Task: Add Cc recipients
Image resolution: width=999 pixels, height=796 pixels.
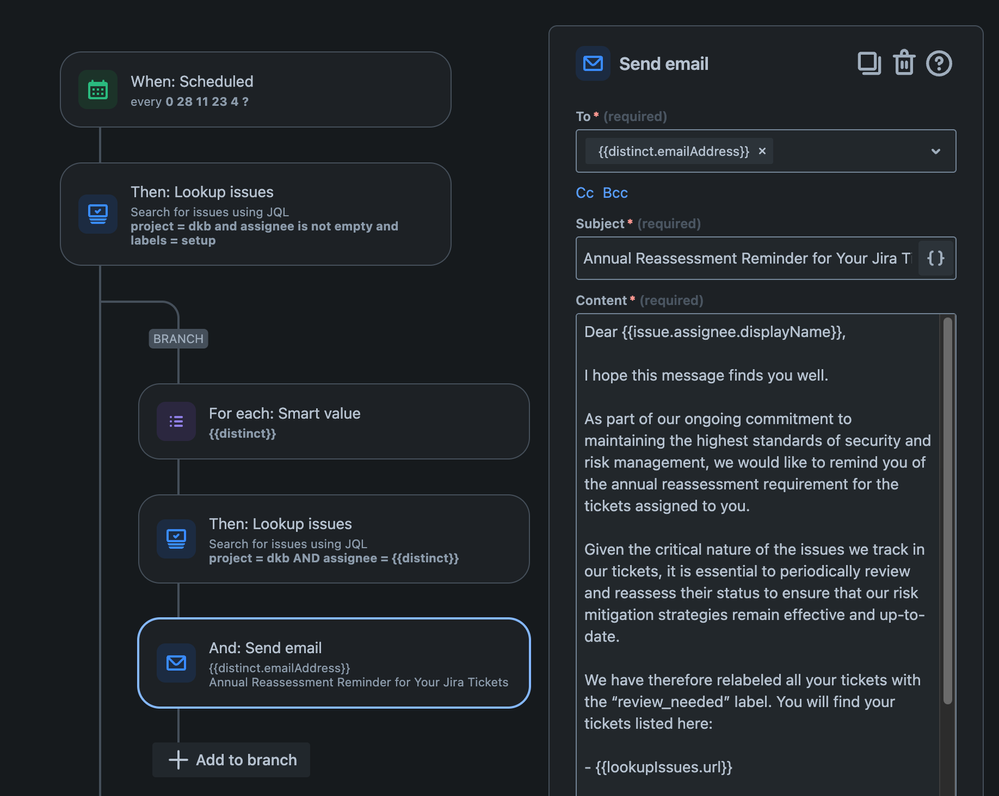Action: [584, 192]
